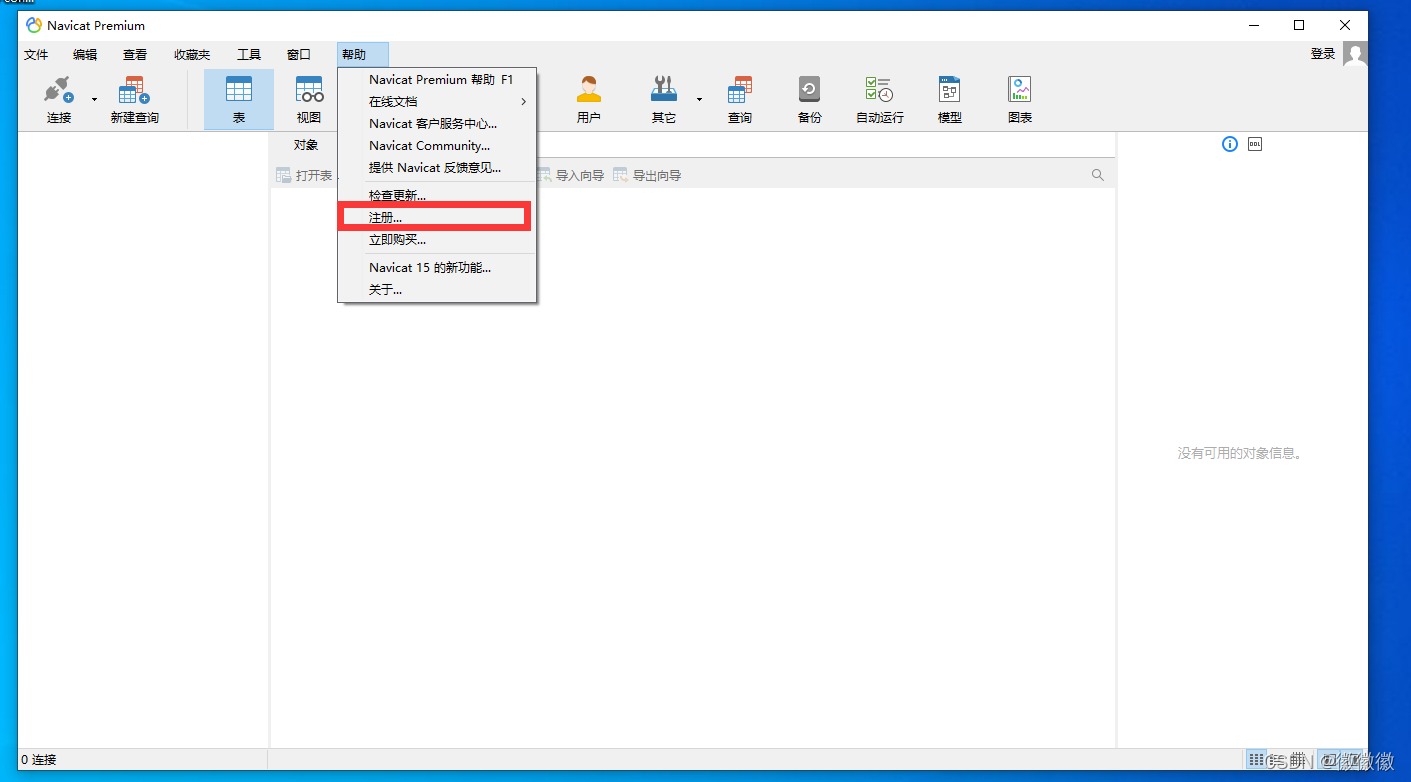
Task: Switch to grid view icon in the status bar
Action: pos(1256,760)
